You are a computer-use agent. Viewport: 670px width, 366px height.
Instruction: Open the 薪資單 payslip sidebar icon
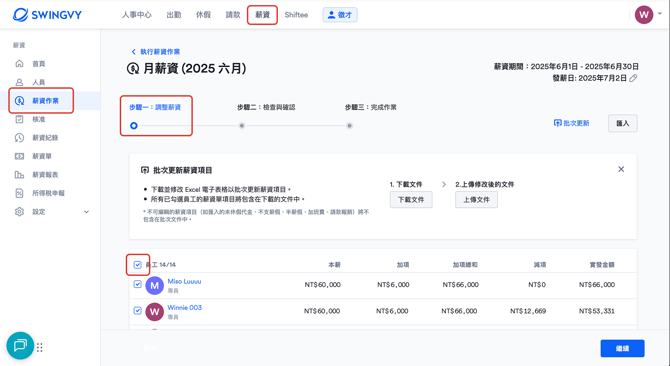pos(19,156)
